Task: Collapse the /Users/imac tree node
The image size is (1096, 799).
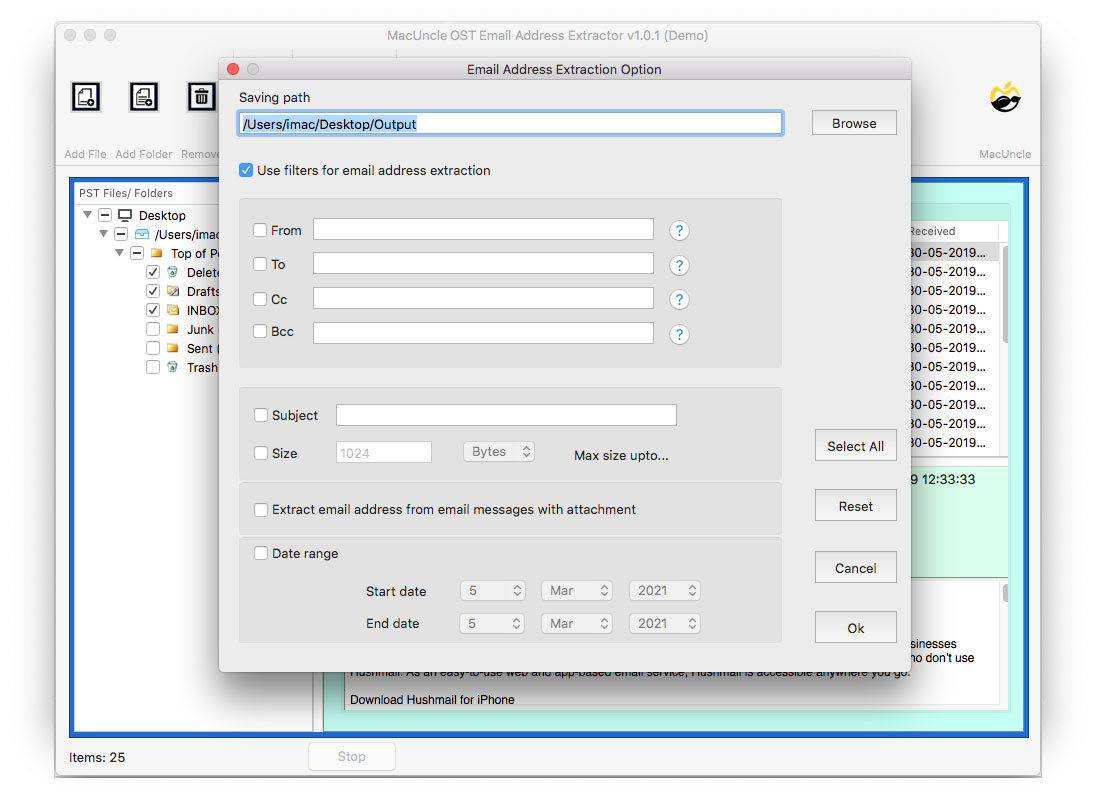Action: pyautogui.click(x=103, y=233)
